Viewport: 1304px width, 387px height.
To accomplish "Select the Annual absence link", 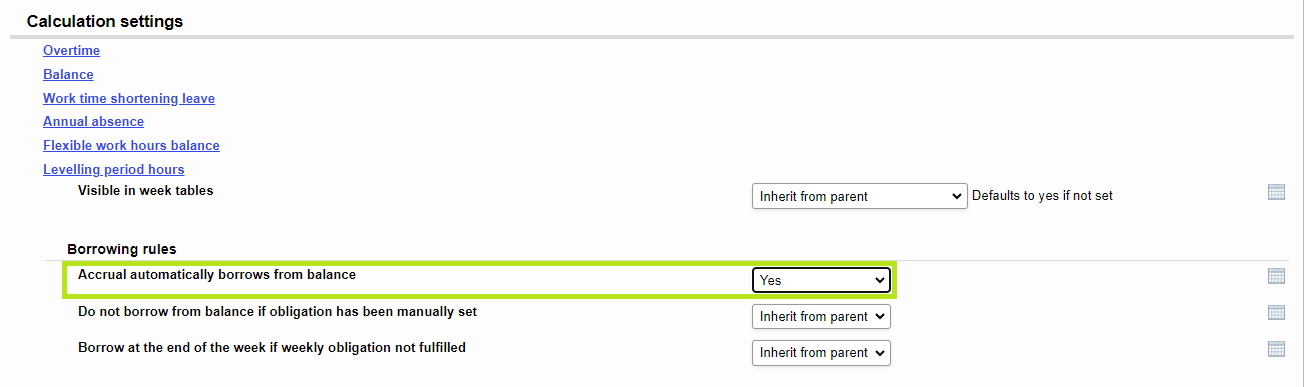I will coord(93,121).
